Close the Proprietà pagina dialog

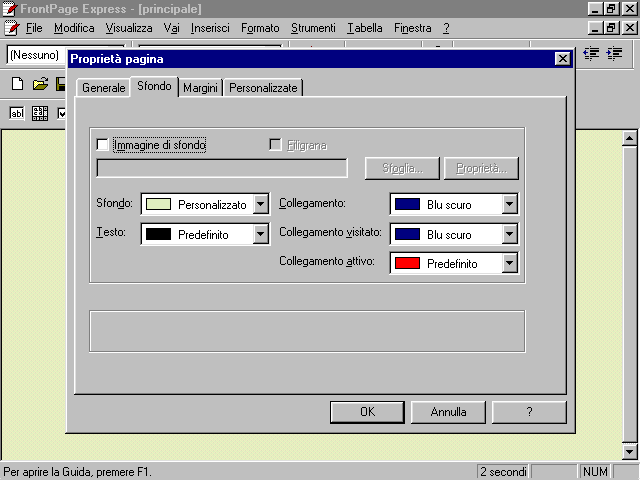pos(563,59)
